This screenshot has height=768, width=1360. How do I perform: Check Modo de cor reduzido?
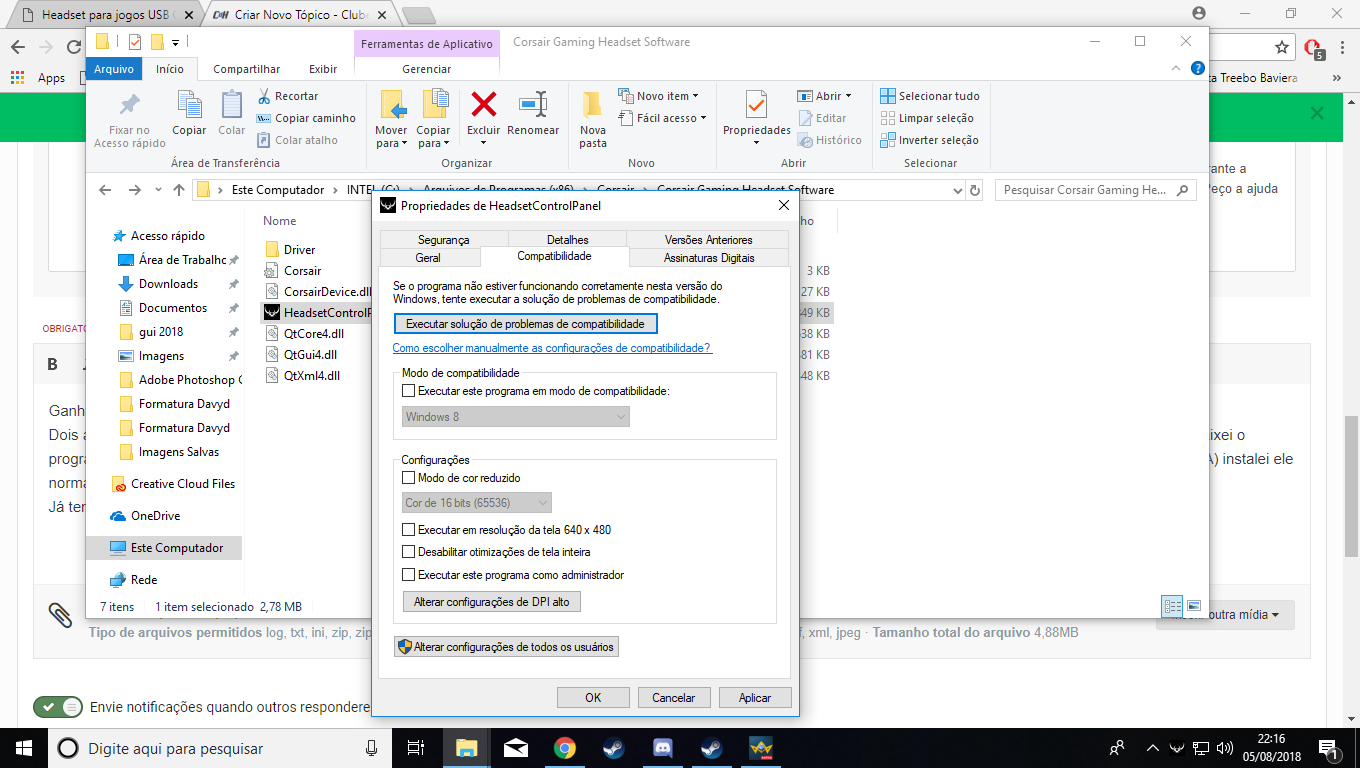(408, 478)
